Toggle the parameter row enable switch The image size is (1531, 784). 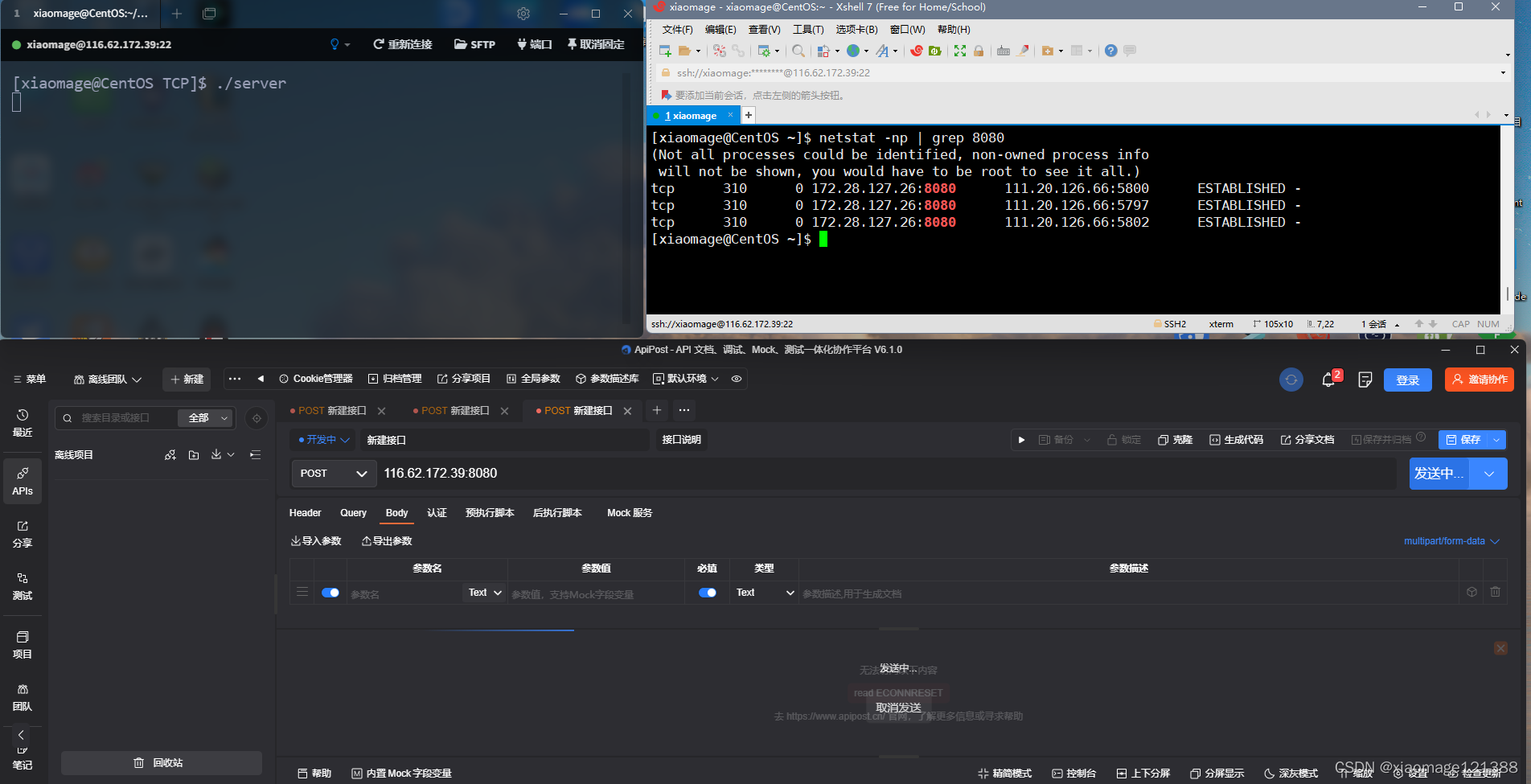(x=330, y=593)
